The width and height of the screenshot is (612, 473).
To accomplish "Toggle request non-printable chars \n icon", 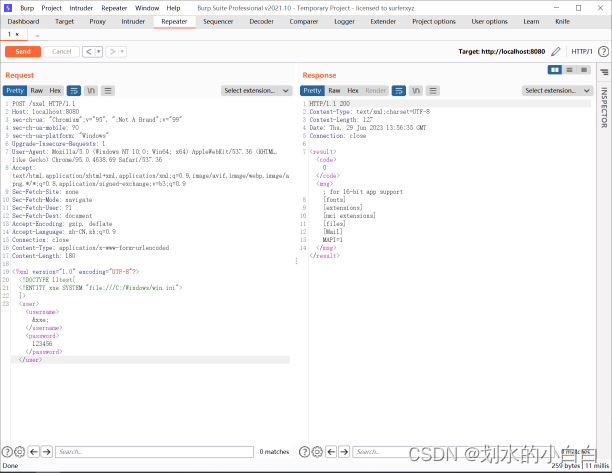I will (x=91, y=91).
